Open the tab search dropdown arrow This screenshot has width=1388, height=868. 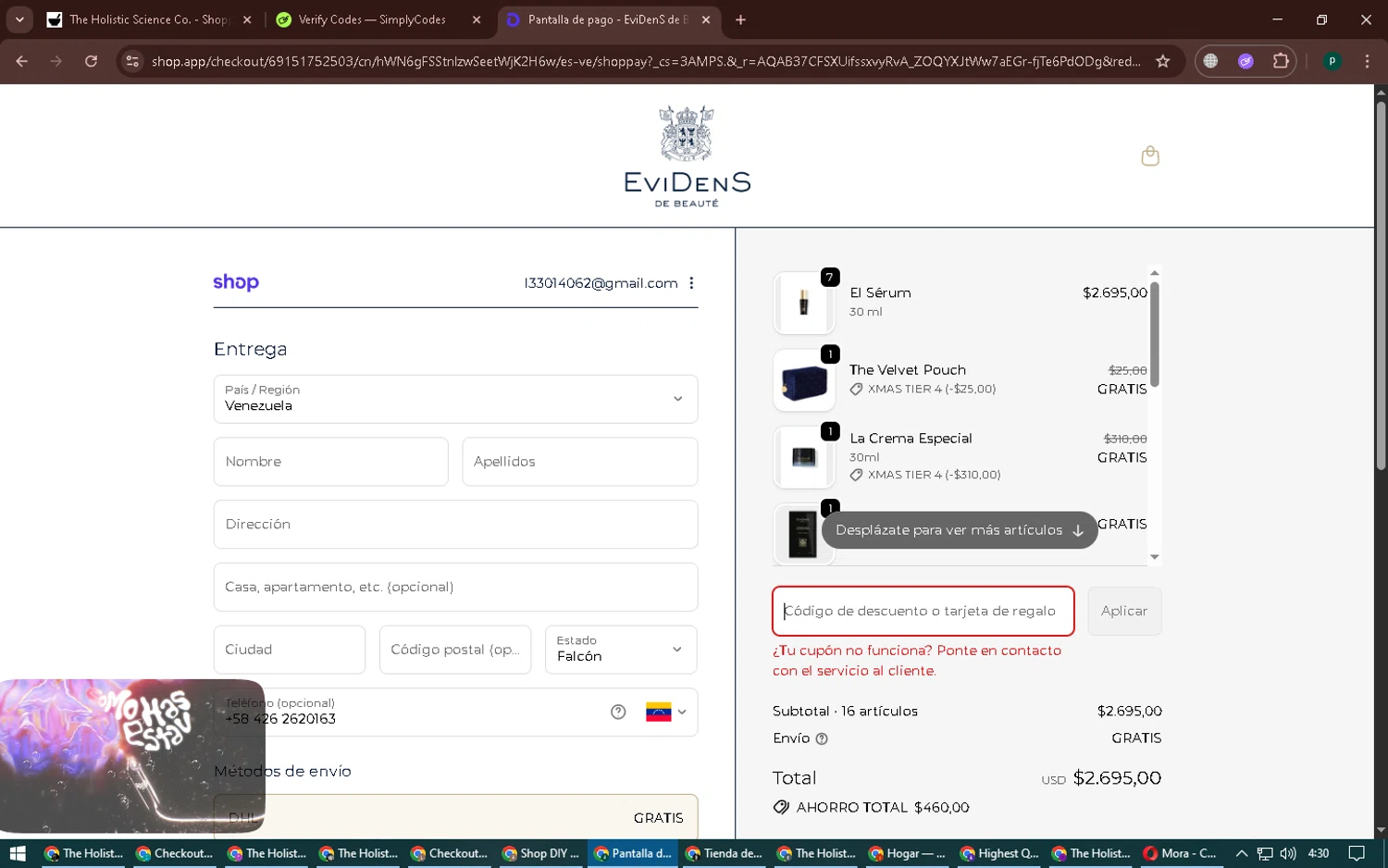19,19
